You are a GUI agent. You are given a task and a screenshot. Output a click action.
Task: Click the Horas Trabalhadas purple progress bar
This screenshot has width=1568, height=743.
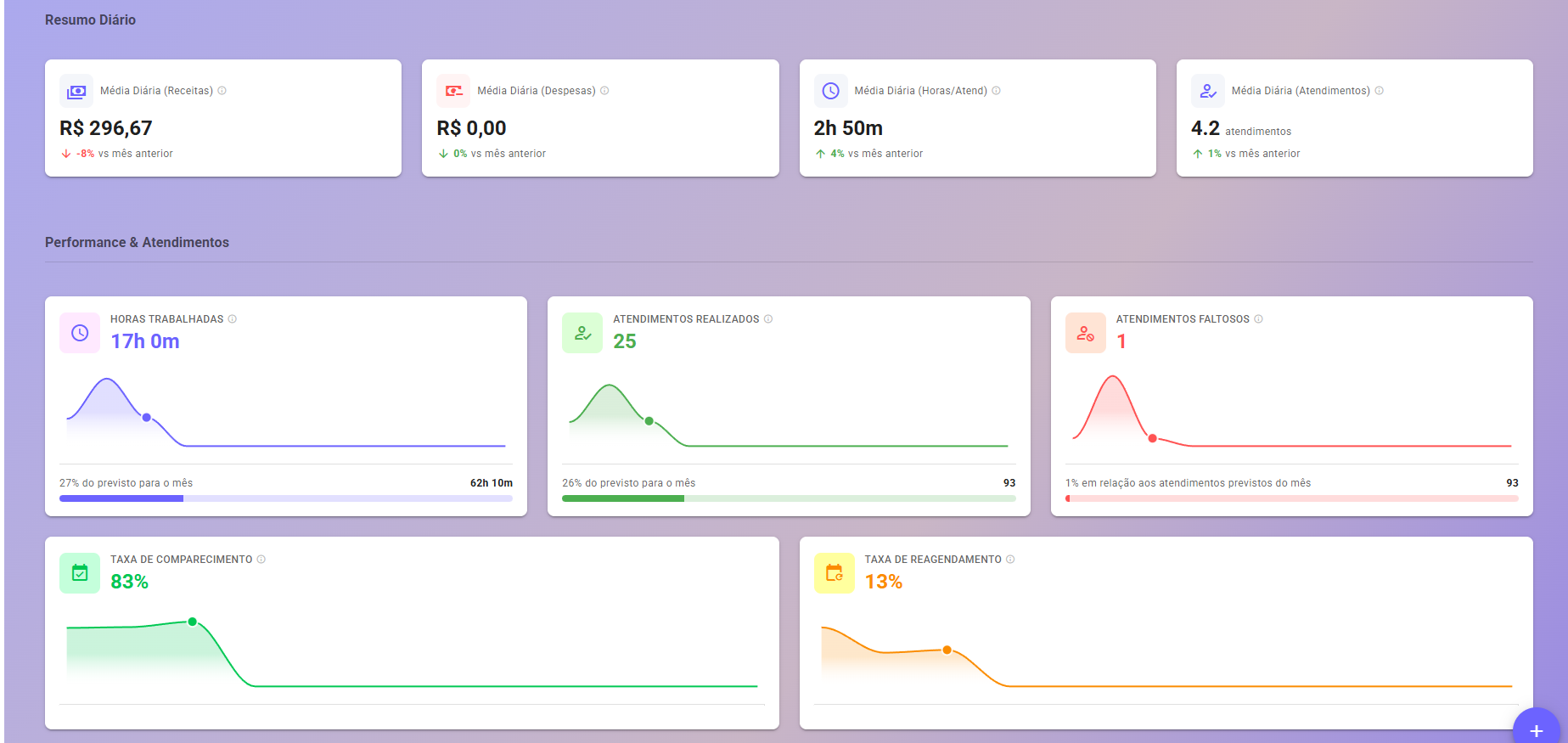(x=285, y=498)
